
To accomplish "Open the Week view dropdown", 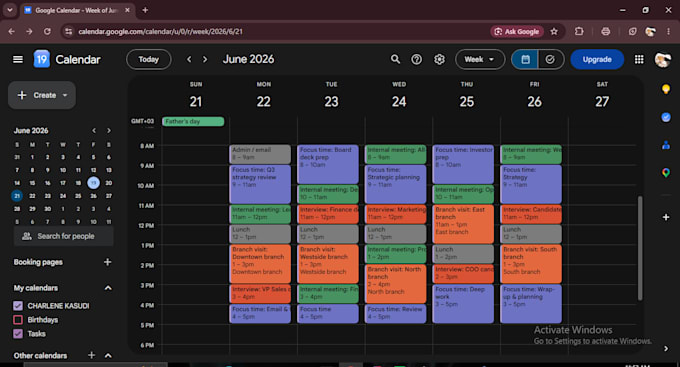I will pyautogui.click(x=480, y=59).
